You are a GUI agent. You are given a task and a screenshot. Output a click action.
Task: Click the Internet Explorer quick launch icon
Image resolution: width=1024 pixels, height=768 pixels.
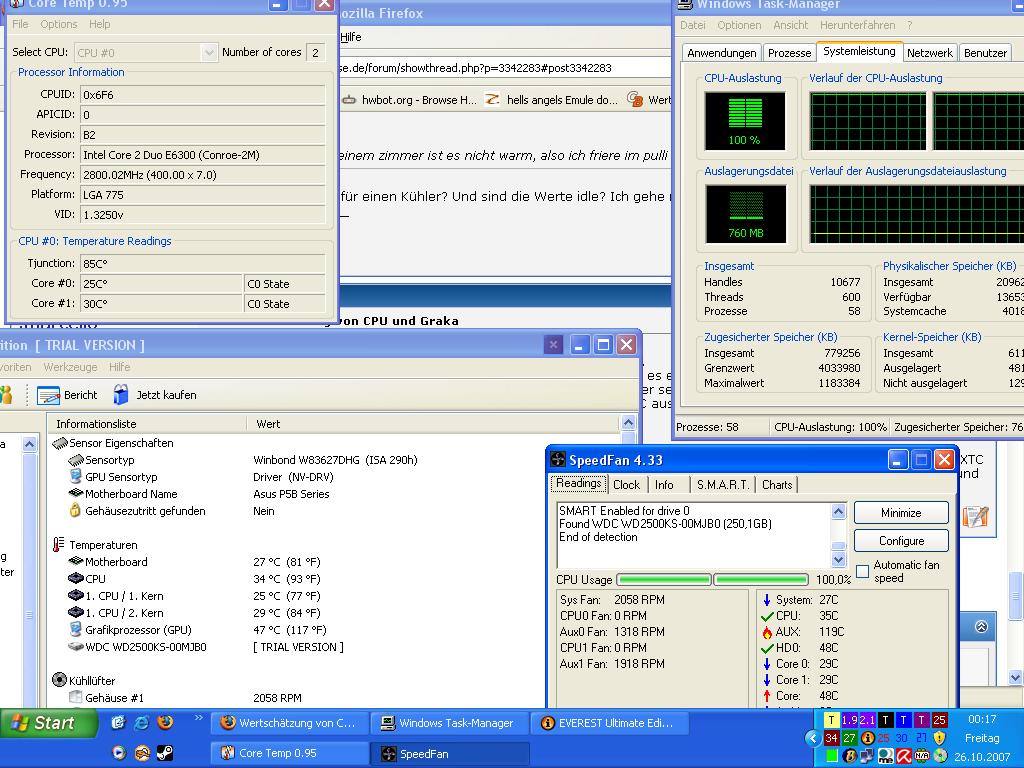click(x=142, y=722)
